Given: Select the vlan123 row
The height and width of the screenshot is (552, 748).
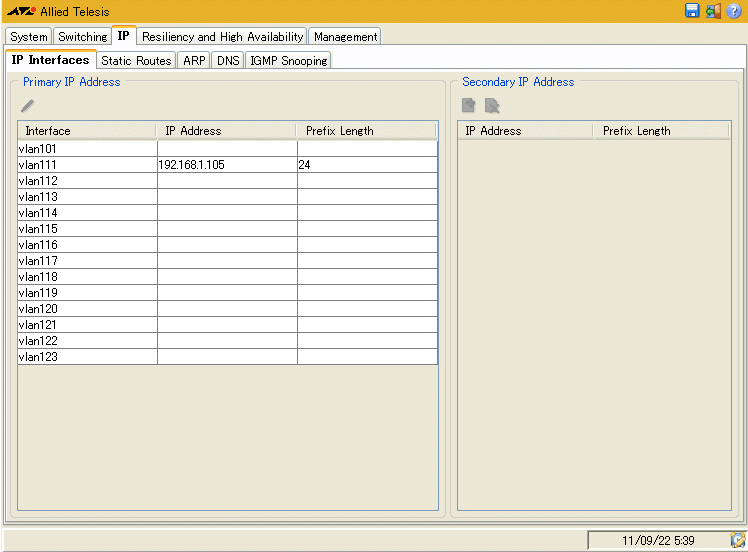Looking at the screenshot, I should 228,356.
